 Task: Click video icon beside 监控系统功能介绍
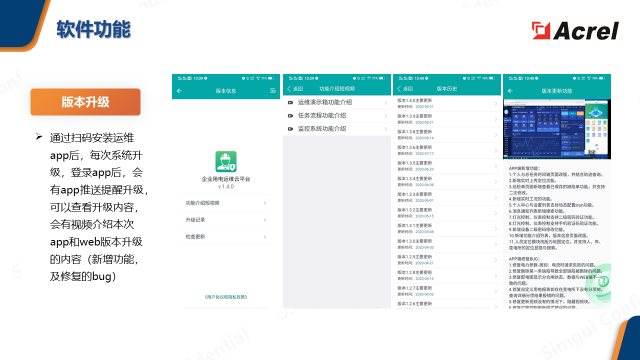click(x=291, y=129)
